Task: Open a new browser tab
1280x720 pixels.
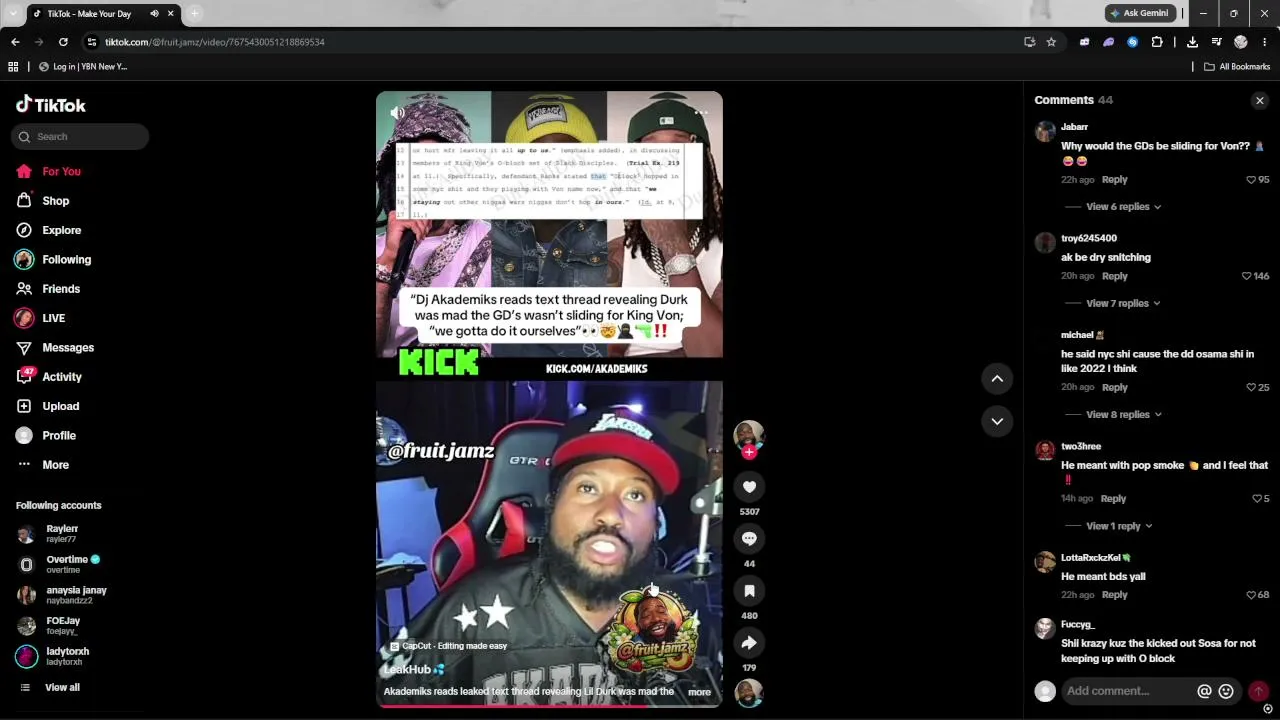Action: pyautogui.click(x=194, y=13)
